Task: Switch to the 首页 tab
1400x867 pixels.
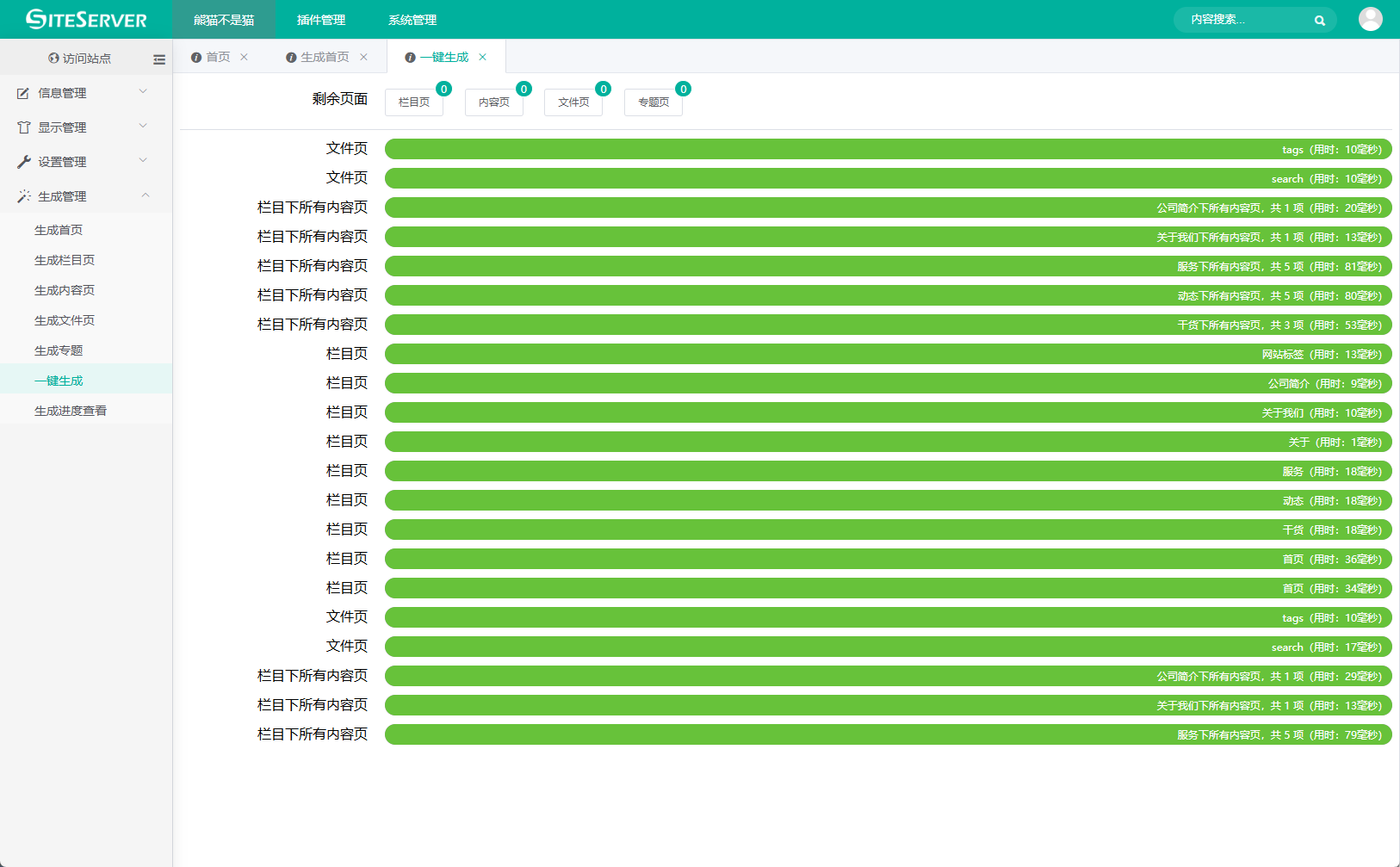Action: tap(218, 57)
